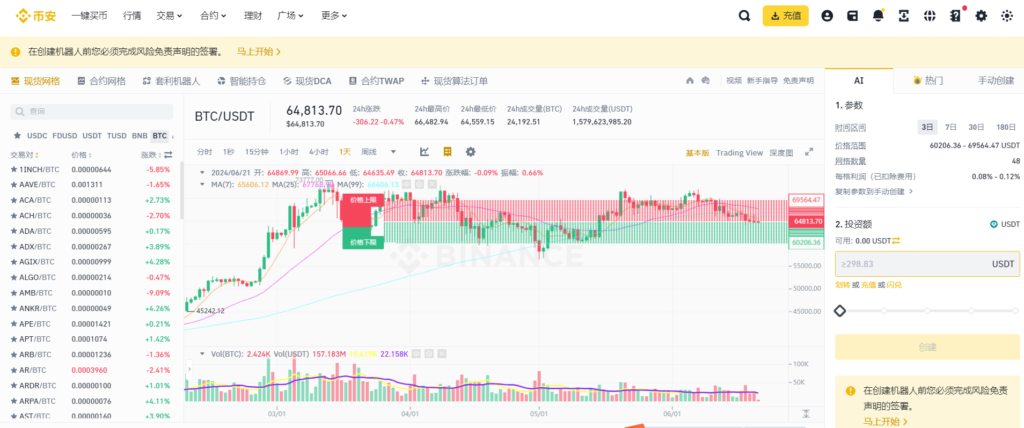Click the search magnifier icon in header
This screenshot has height=428, width=1024.
tap(744, 16)
